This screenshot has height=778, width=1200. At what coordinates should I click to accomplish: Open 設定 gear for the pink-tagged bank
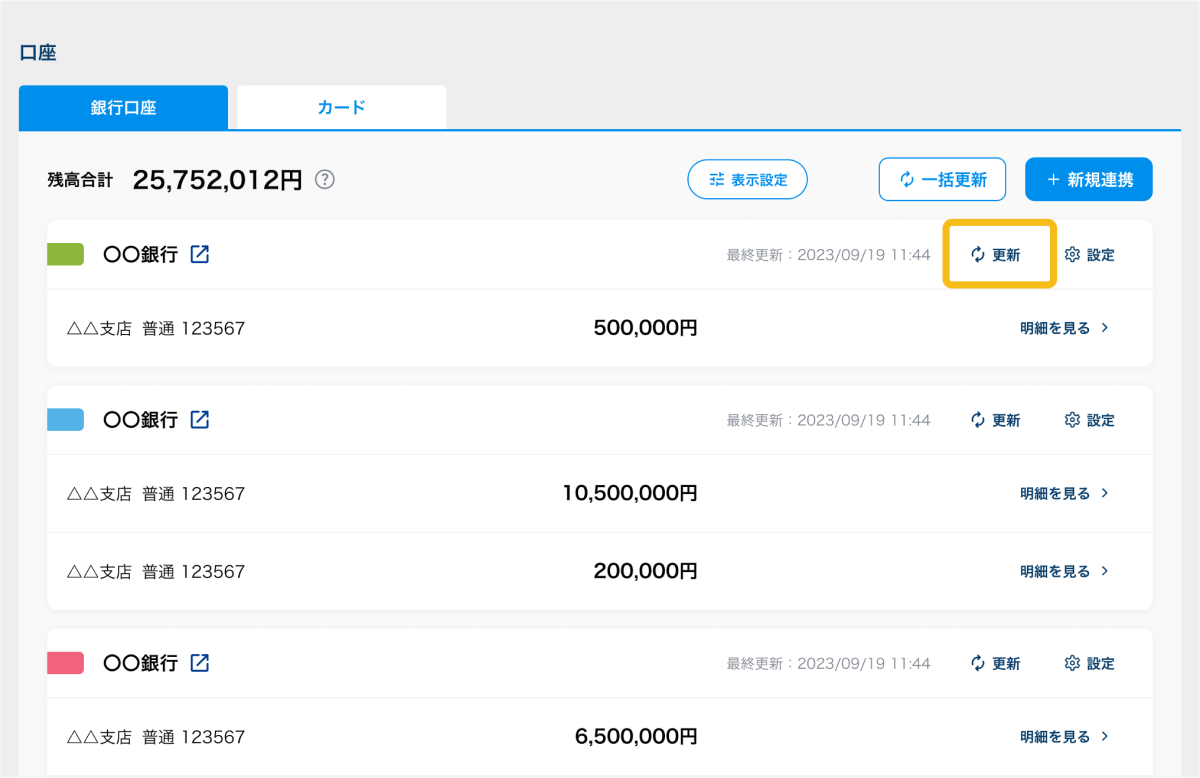1090,663
